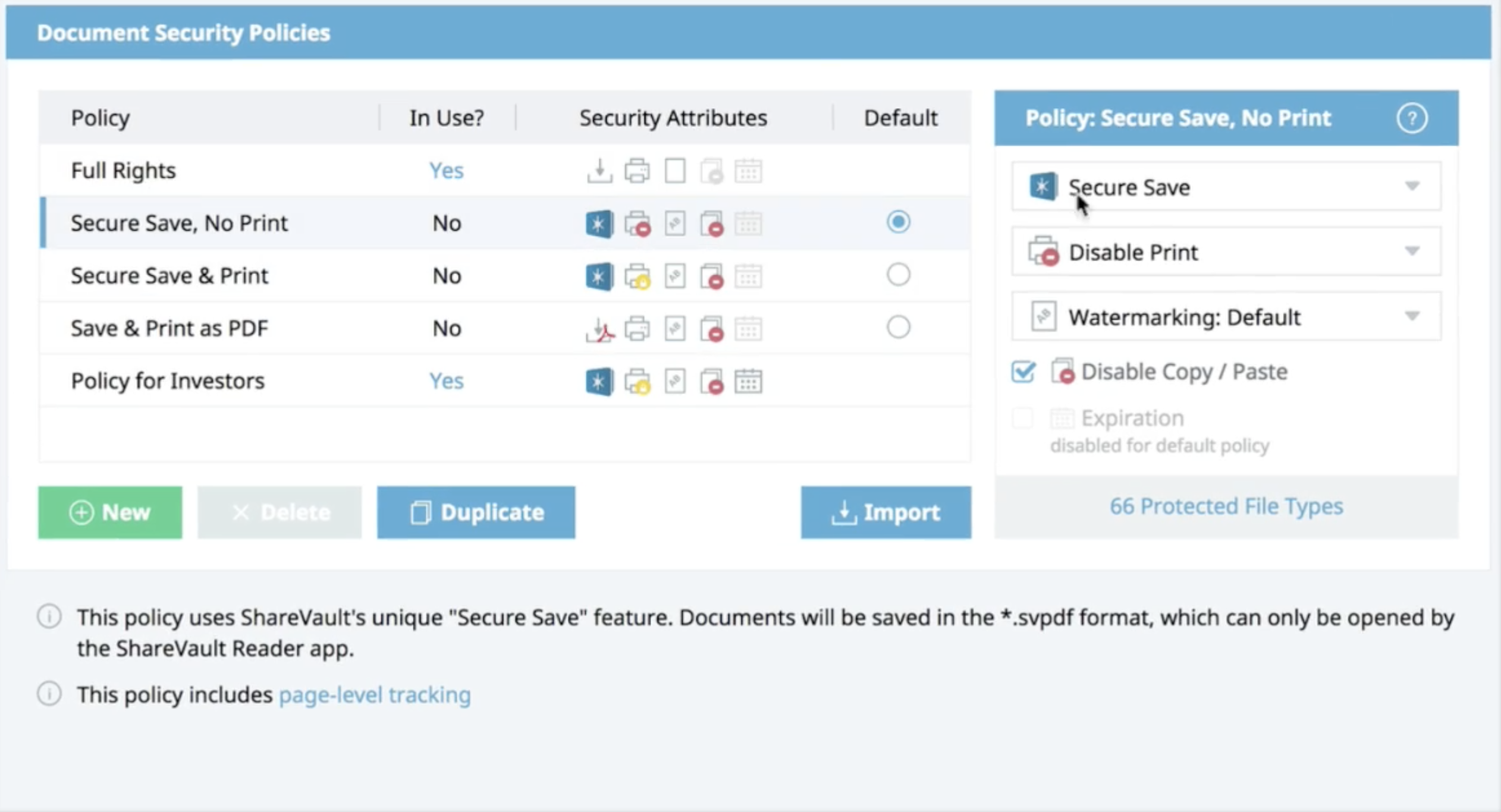This screenshot has height=812, width=1501.
Task: Click the printer icon in Save & Print as PDF row
Action: 637,329
